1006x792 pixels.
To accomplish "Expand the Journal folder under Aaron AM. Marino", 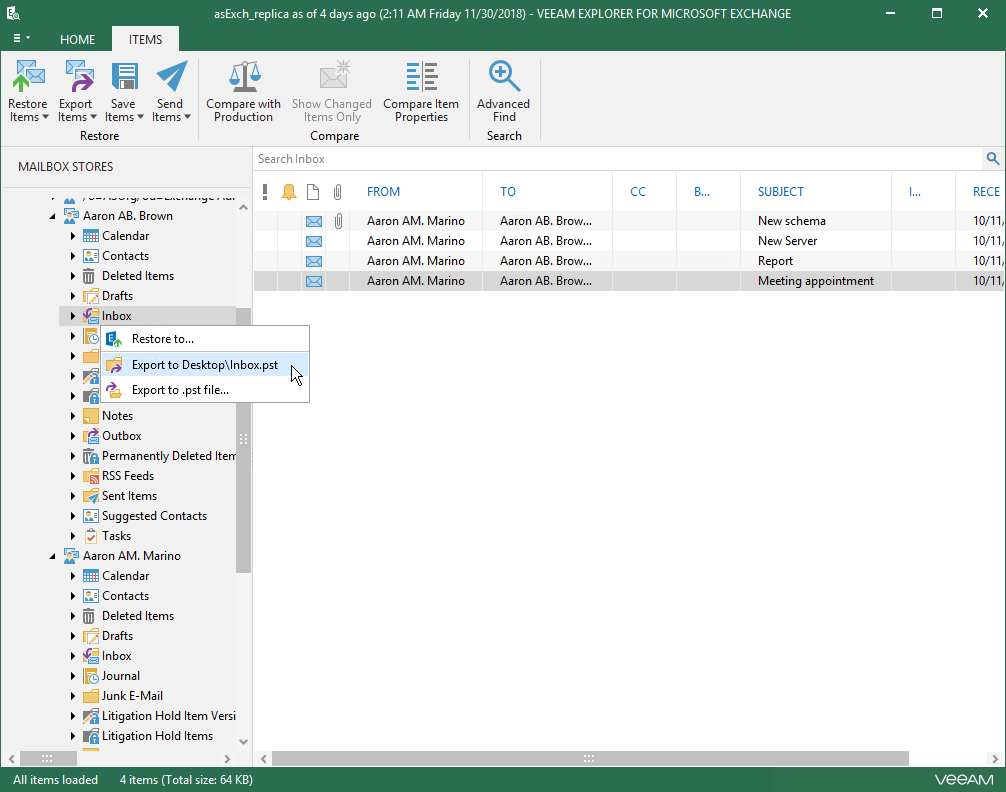I will click(72, 676).
